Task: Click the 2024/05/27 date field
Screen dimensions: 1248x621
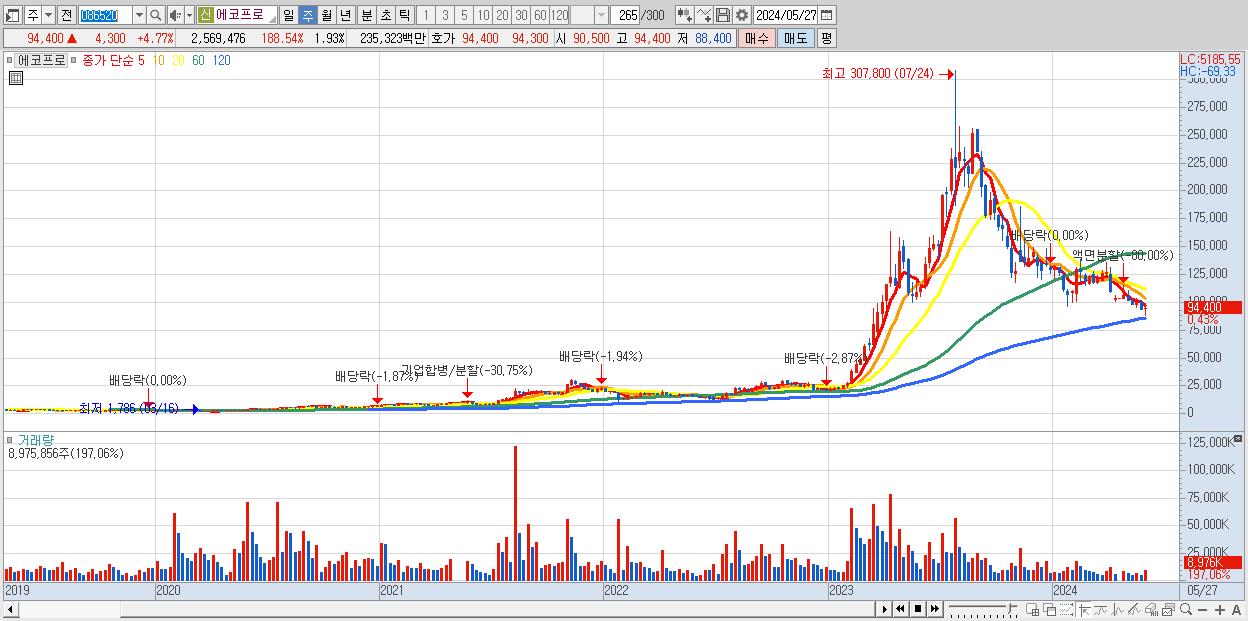Action: pyautogui.click(x=785, y=15)
